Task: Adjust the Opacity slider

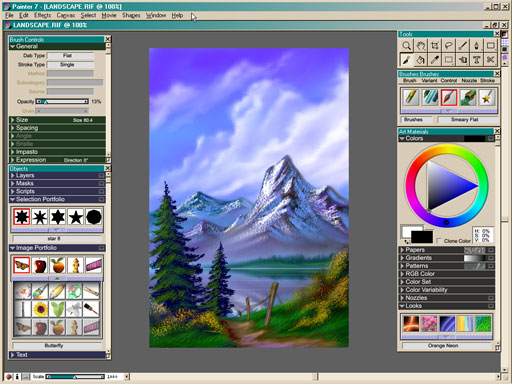Action: (62, 101)
